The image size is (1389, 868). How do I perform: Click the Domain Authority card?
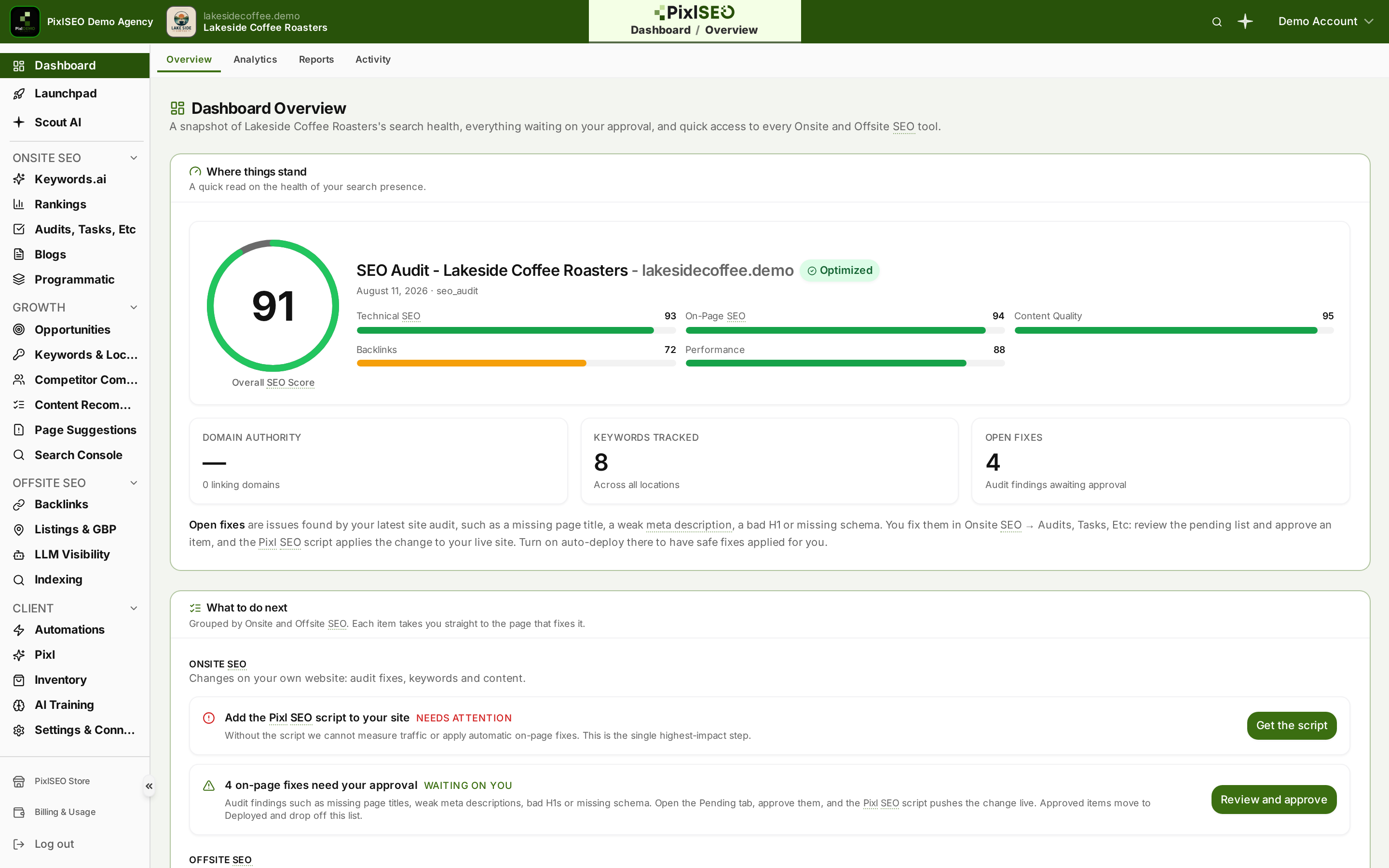point(378,461)
